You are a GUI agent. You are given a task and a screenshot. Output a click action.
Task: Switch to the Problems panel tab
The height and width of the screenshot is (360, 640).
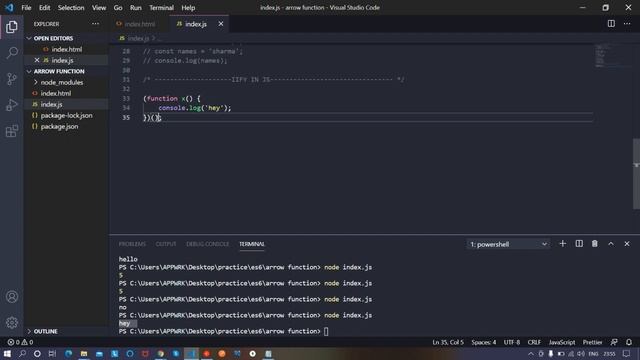tap(132, 244)
